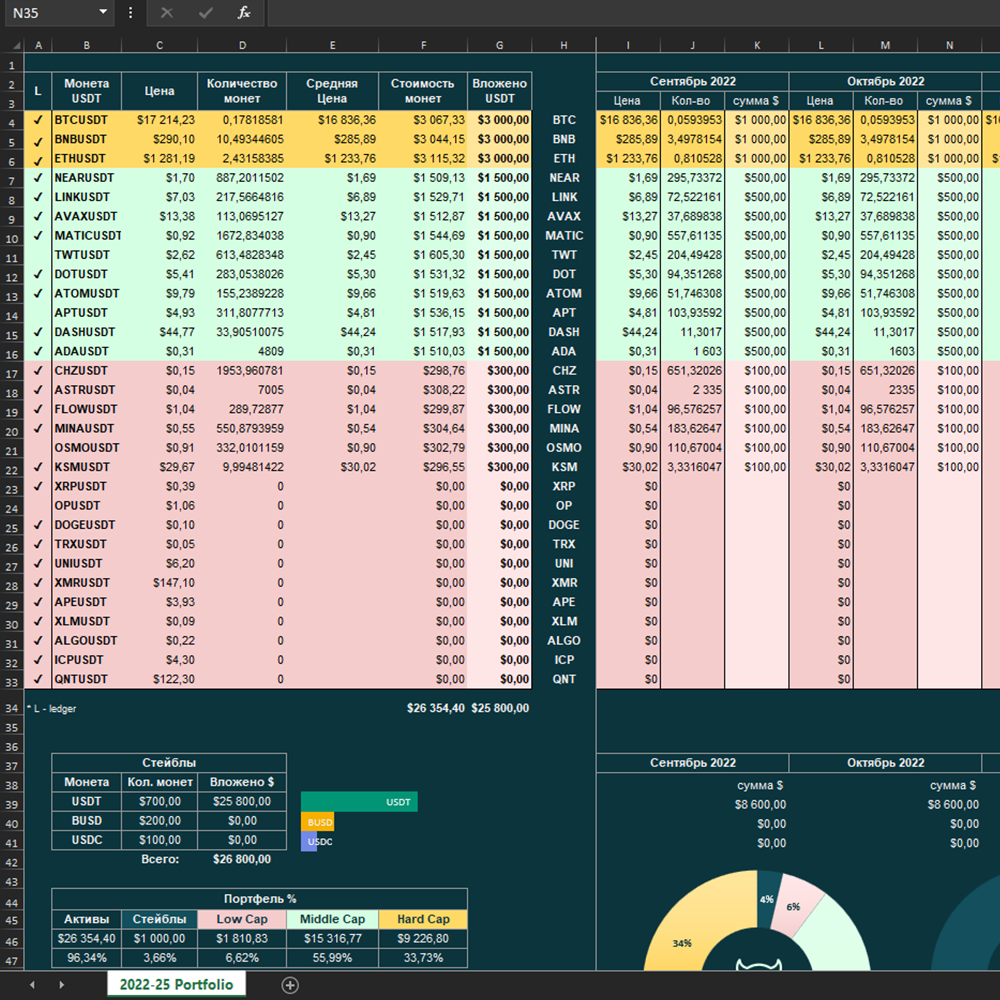
Task: Select the Hard Cap header cell
Action: pos(423,919)
